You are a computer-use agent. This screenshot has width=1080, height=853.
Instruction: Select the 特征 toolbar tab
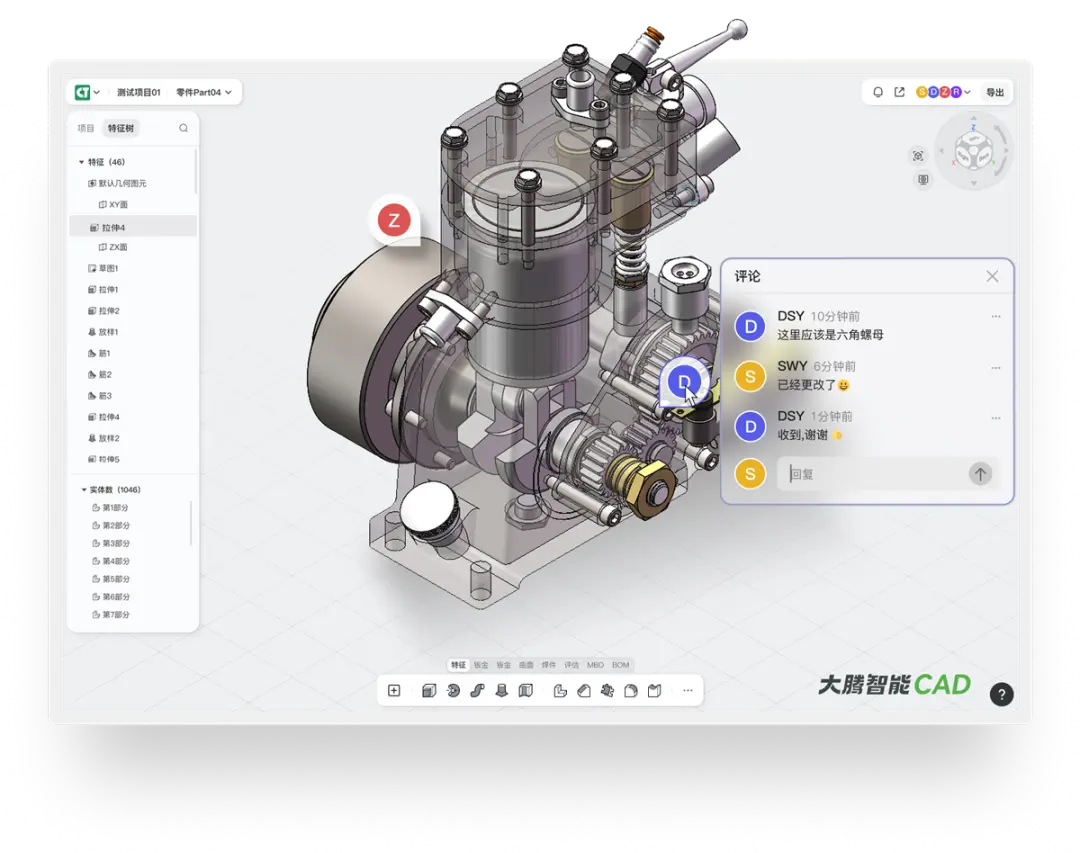tap(459, 665)
